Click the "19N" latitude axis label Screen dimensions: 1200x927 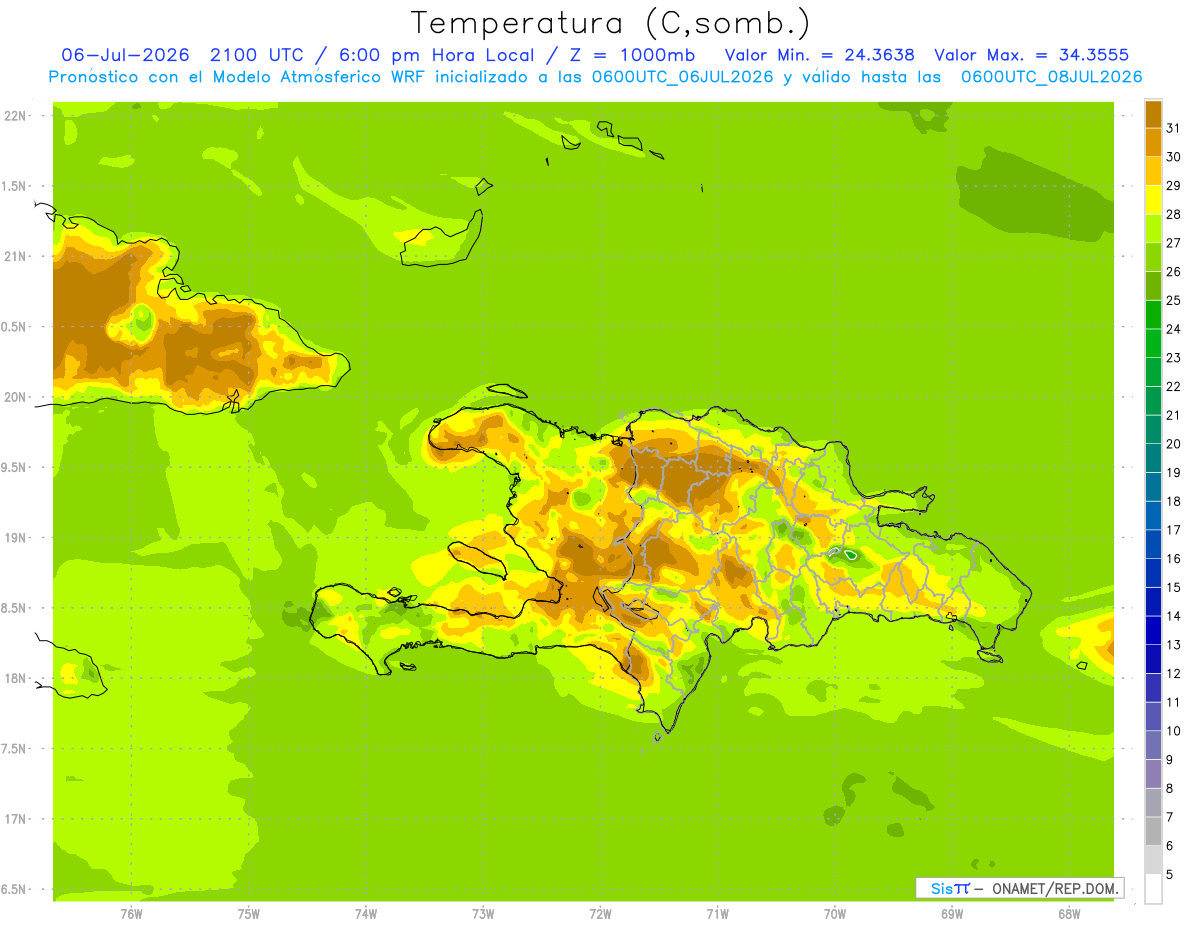(x=15, y=538)
